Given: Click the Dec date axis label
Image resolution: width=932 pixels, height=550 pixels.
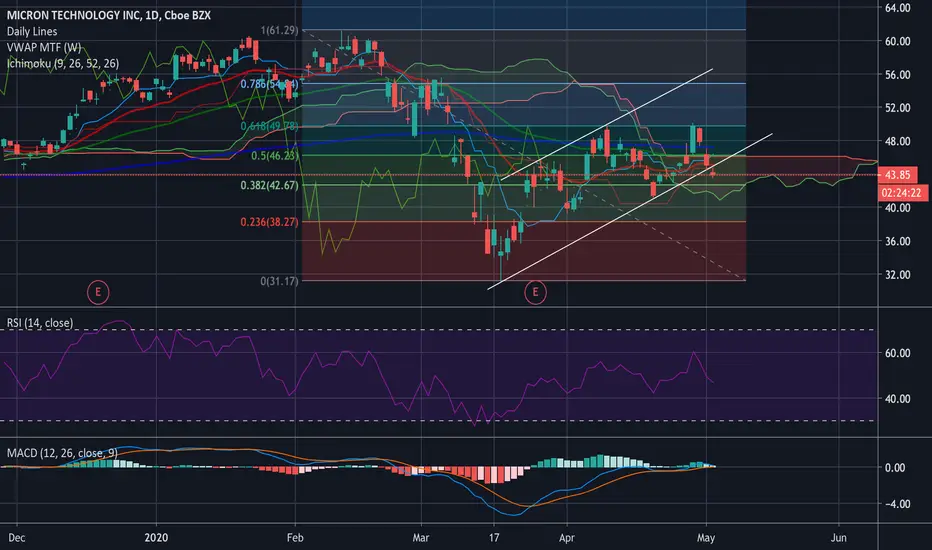Looking at the screenshot, I should pos(17,538).
